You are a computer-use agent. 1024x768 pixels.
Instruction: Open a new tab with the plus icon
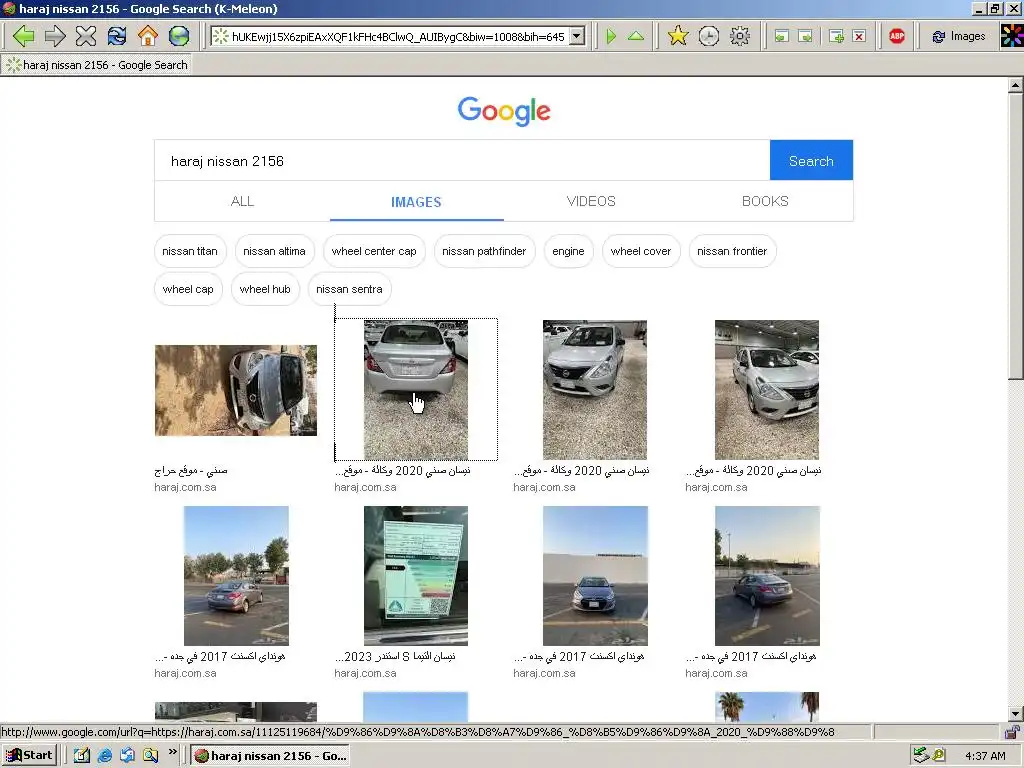click(836, 37)
